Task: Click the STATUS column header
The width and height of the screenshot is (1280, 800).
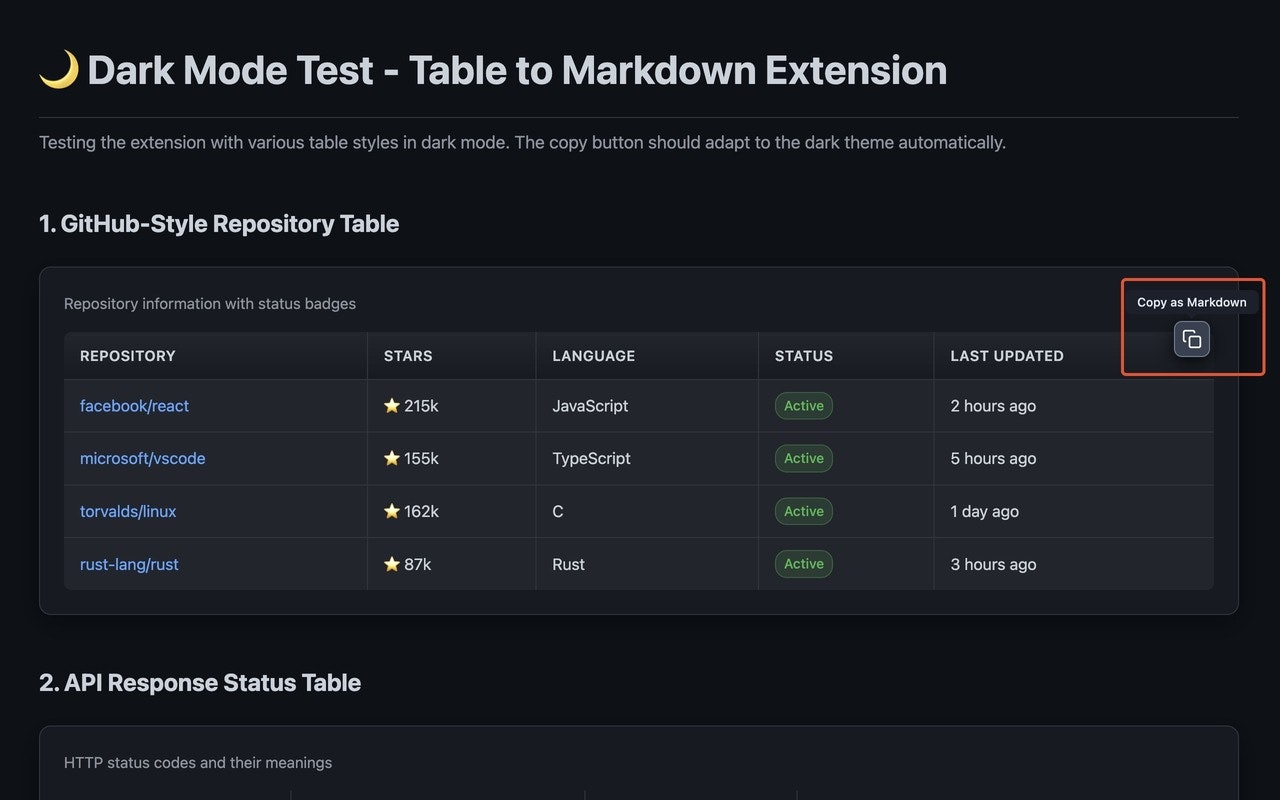Action: pos(846,356)
